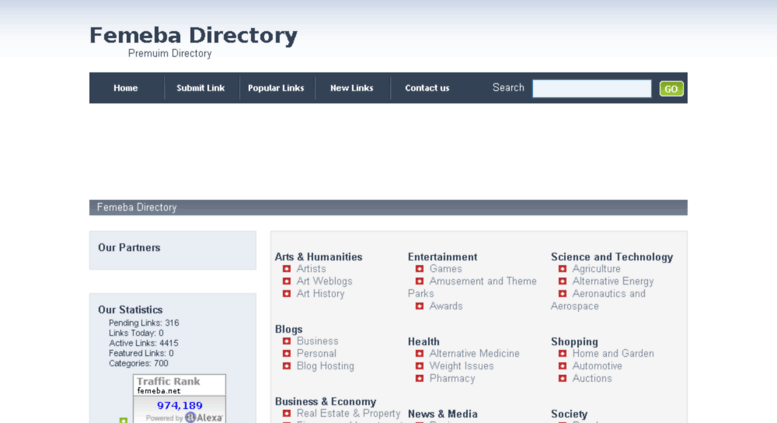Click the red bullet icon beside Agriculture
The image size is (777, 423).
coord(562,269)
